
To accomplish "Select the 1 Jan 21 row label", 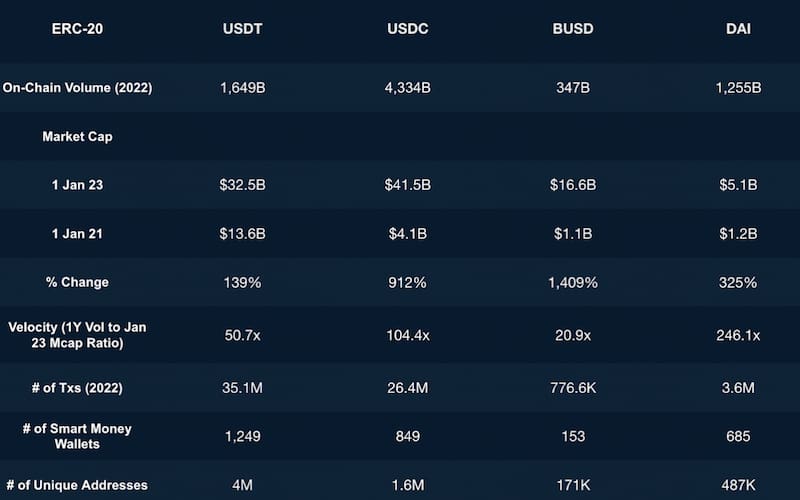I will click(x=77, y=234).
